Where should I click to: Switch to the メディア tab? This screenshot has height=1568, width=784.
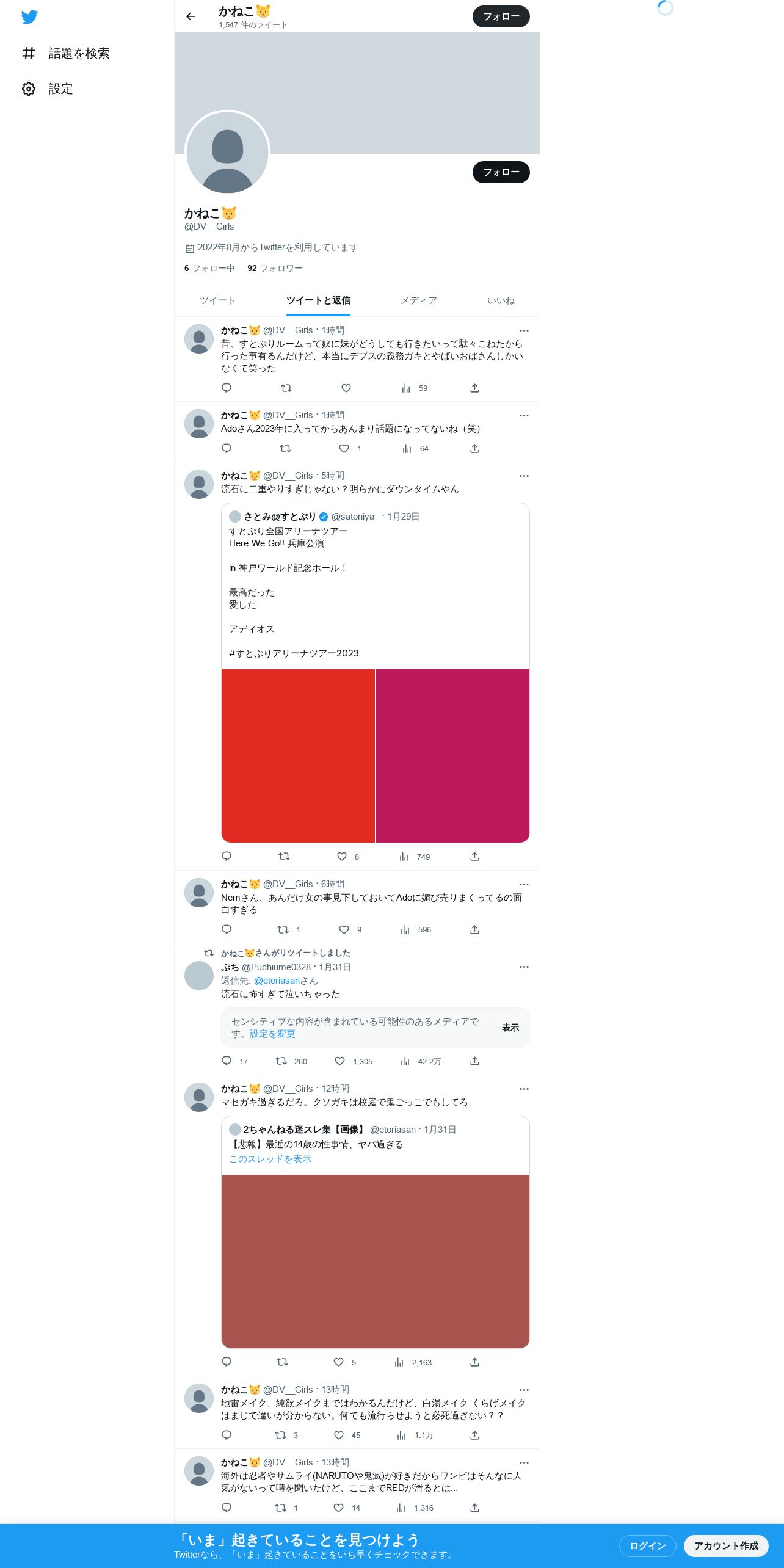coord(419,301)
